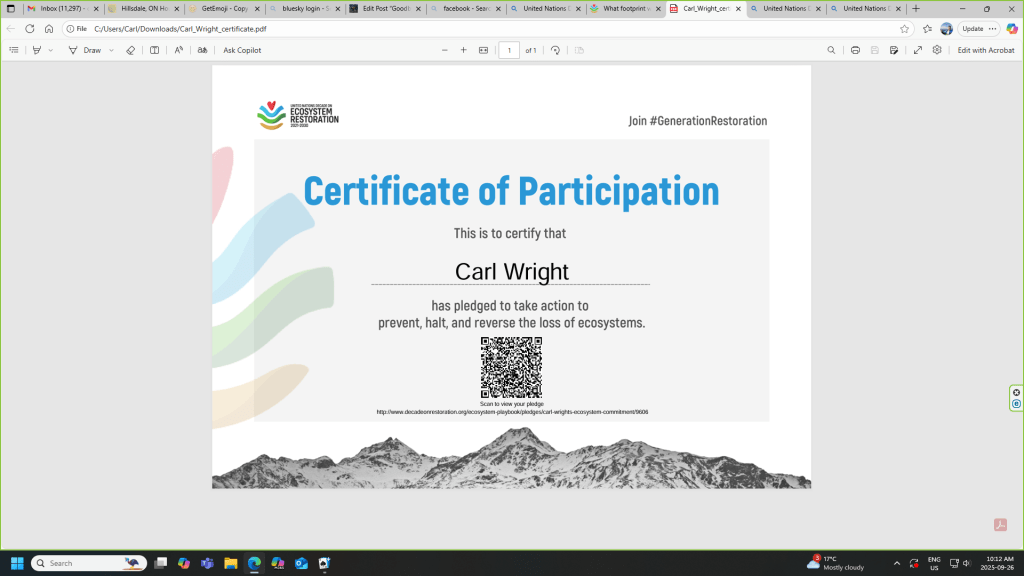Select the Erase tool in PDF toolbar

(130, 50)
